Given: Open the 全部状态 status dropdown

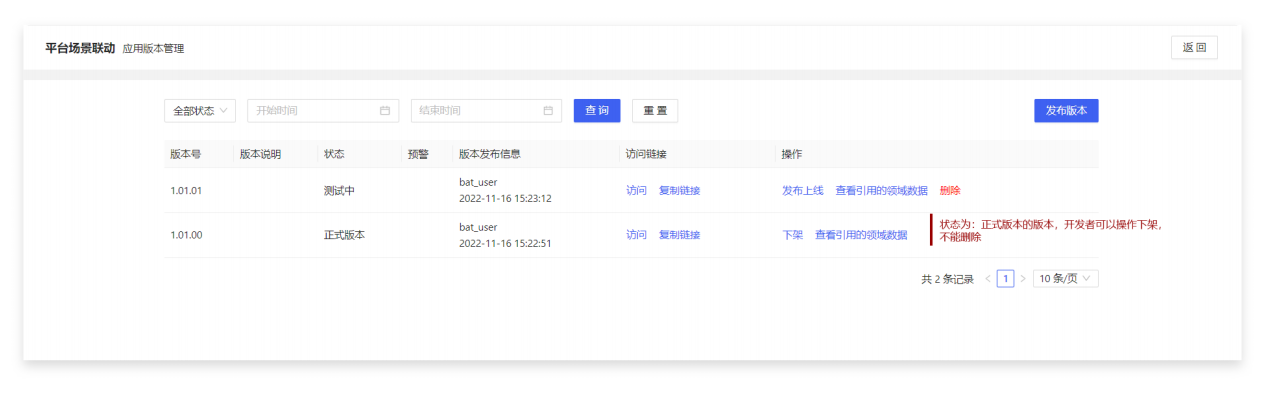Looking at the screenshot, I should 200,111.
